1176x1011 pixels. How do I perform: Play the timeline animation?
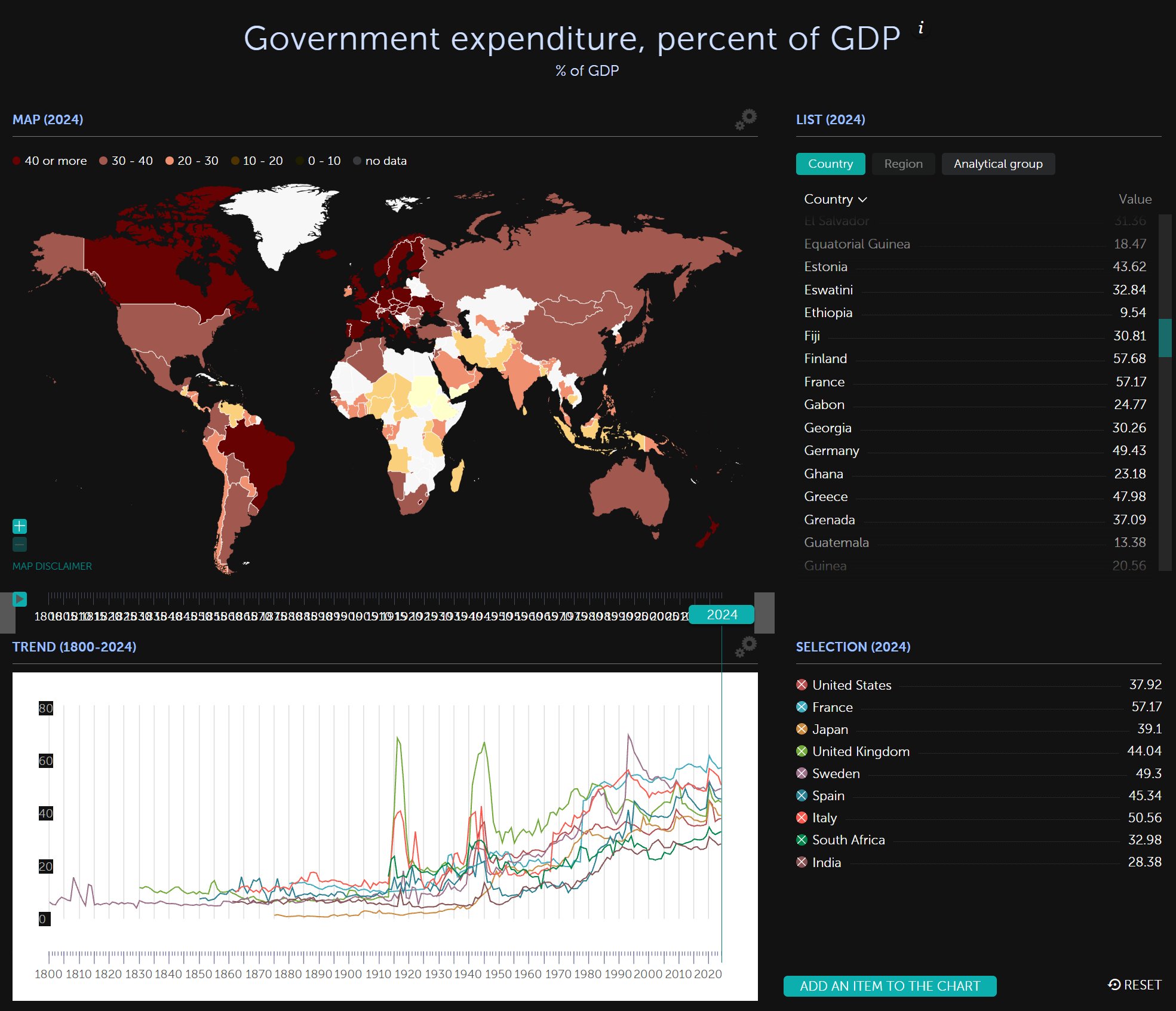pyautogui.click(x=20, y=599)
